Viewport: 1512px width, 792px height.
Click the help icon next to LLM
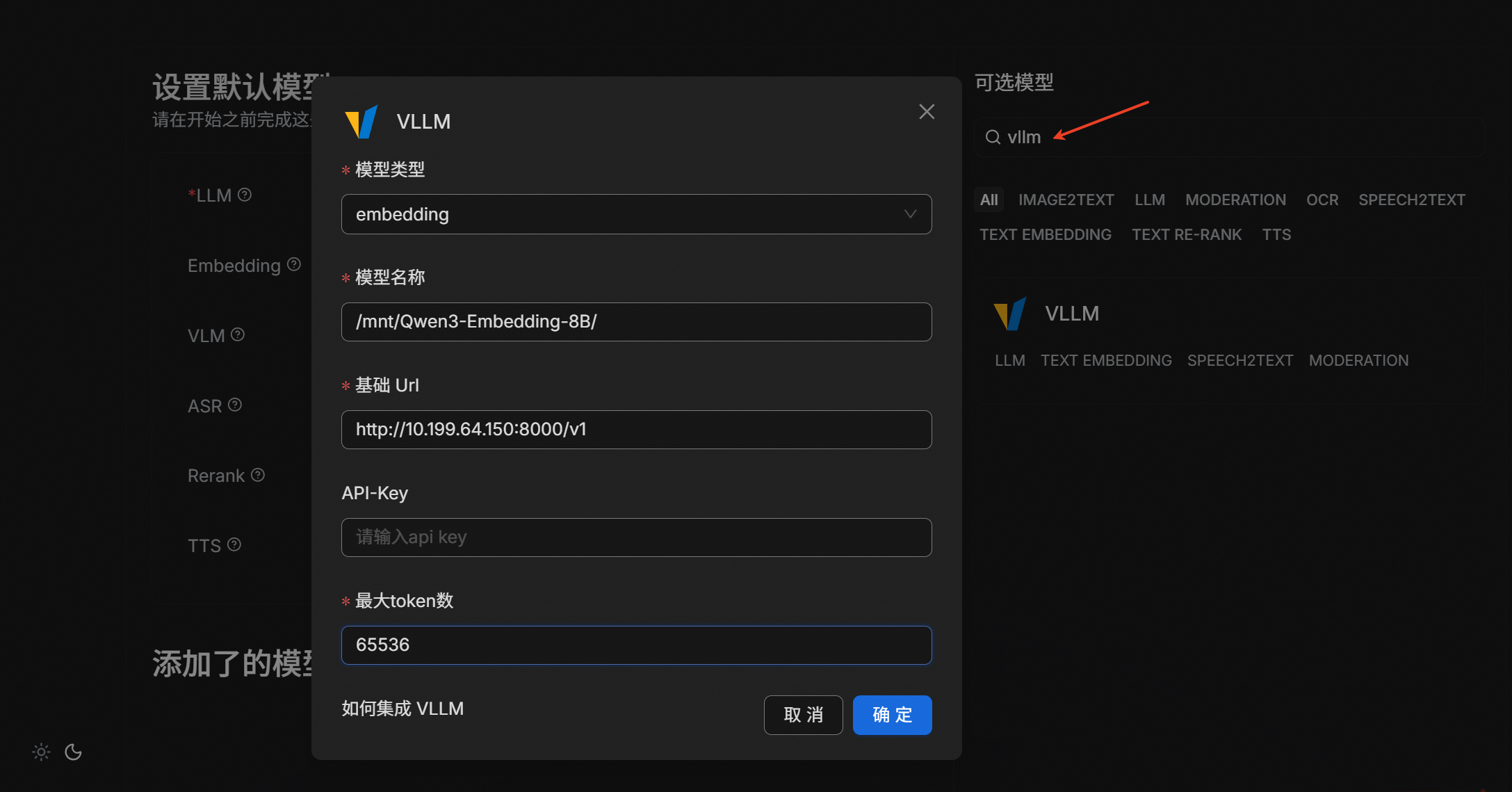pyautogui.click(x=245, y=195)
